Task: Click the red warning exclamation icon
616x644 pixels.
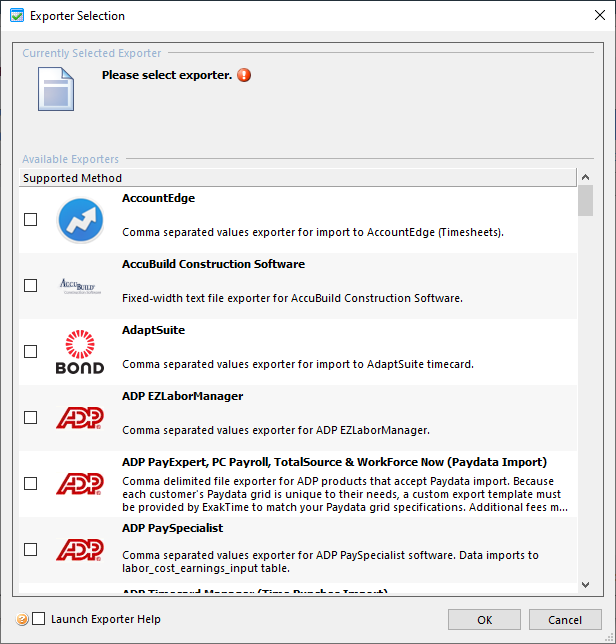Action: tap(244, 75)
